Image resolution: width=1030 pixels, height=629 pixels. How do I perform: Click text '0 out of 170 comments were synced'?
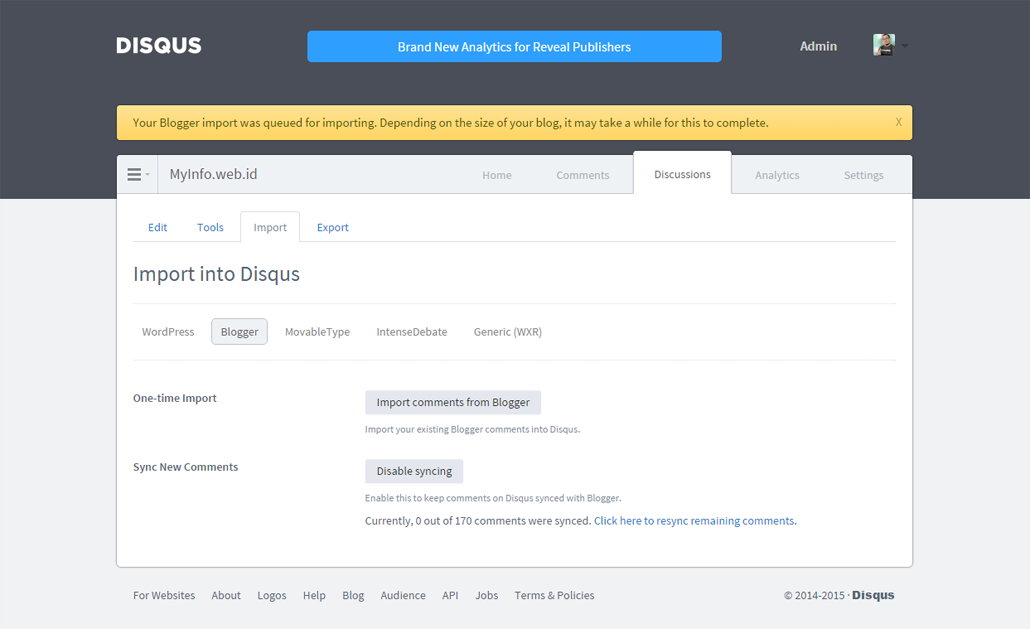[x=503, y=521]
